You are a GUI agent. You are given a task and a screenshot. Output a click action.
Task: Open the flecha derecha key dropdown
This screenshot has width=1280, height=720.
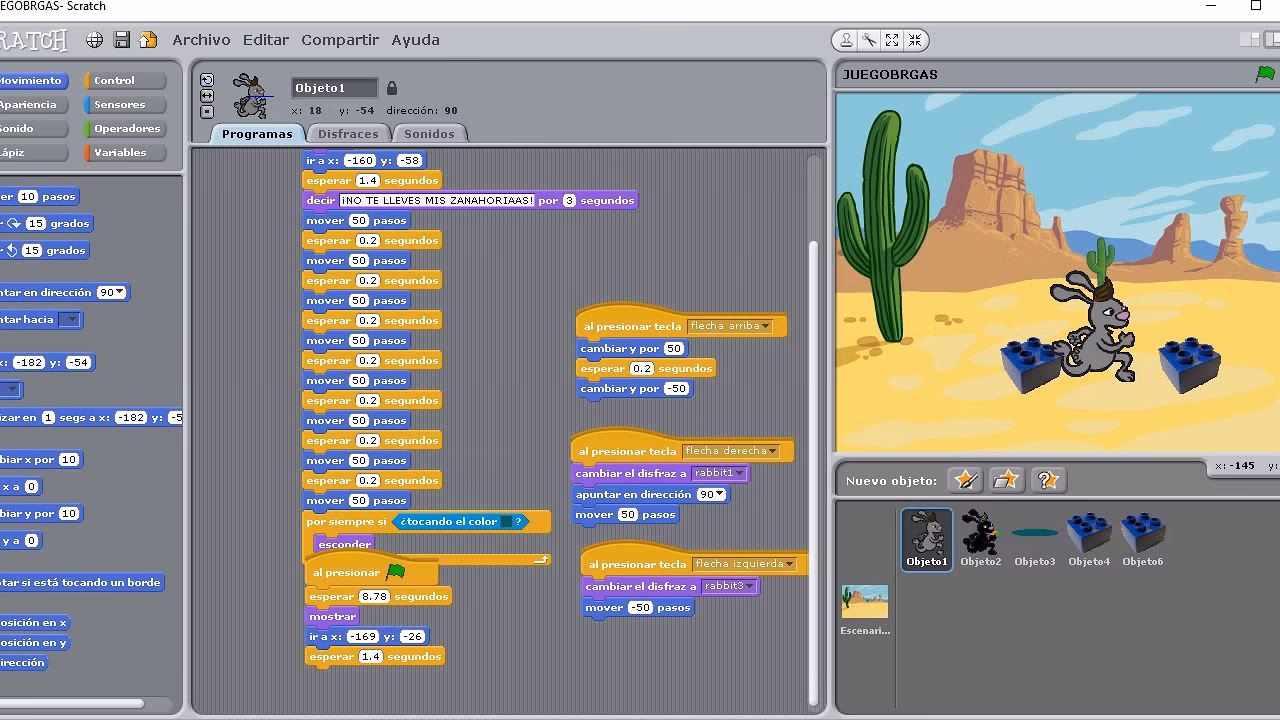click(x=730, y=451)
